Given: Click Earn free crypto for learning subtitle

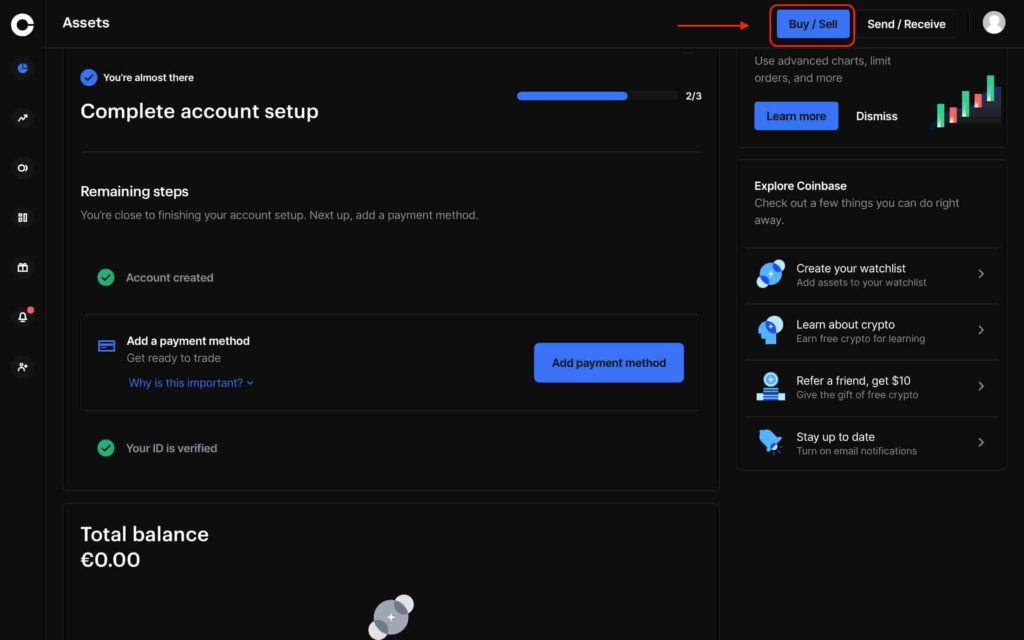Looking at the screenshot, I should 861,338.
